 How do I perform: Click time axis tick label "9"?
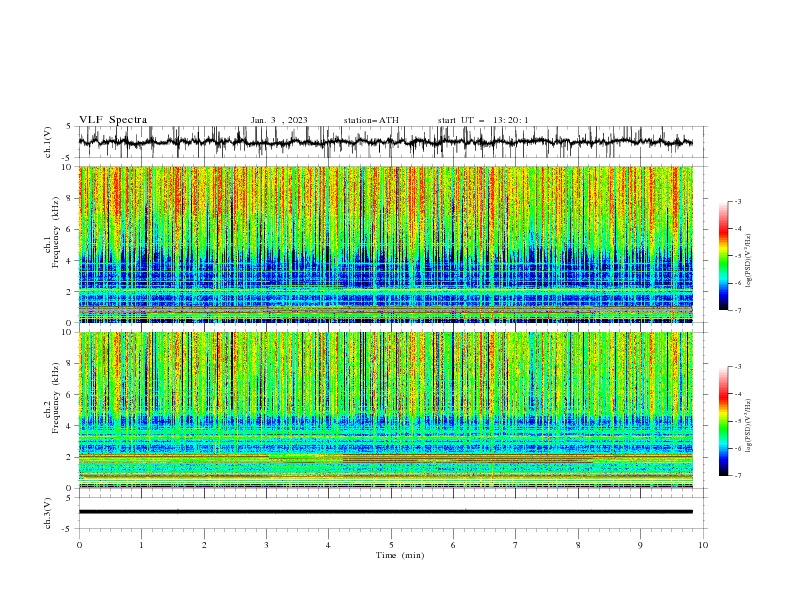(x=640, y=545)
